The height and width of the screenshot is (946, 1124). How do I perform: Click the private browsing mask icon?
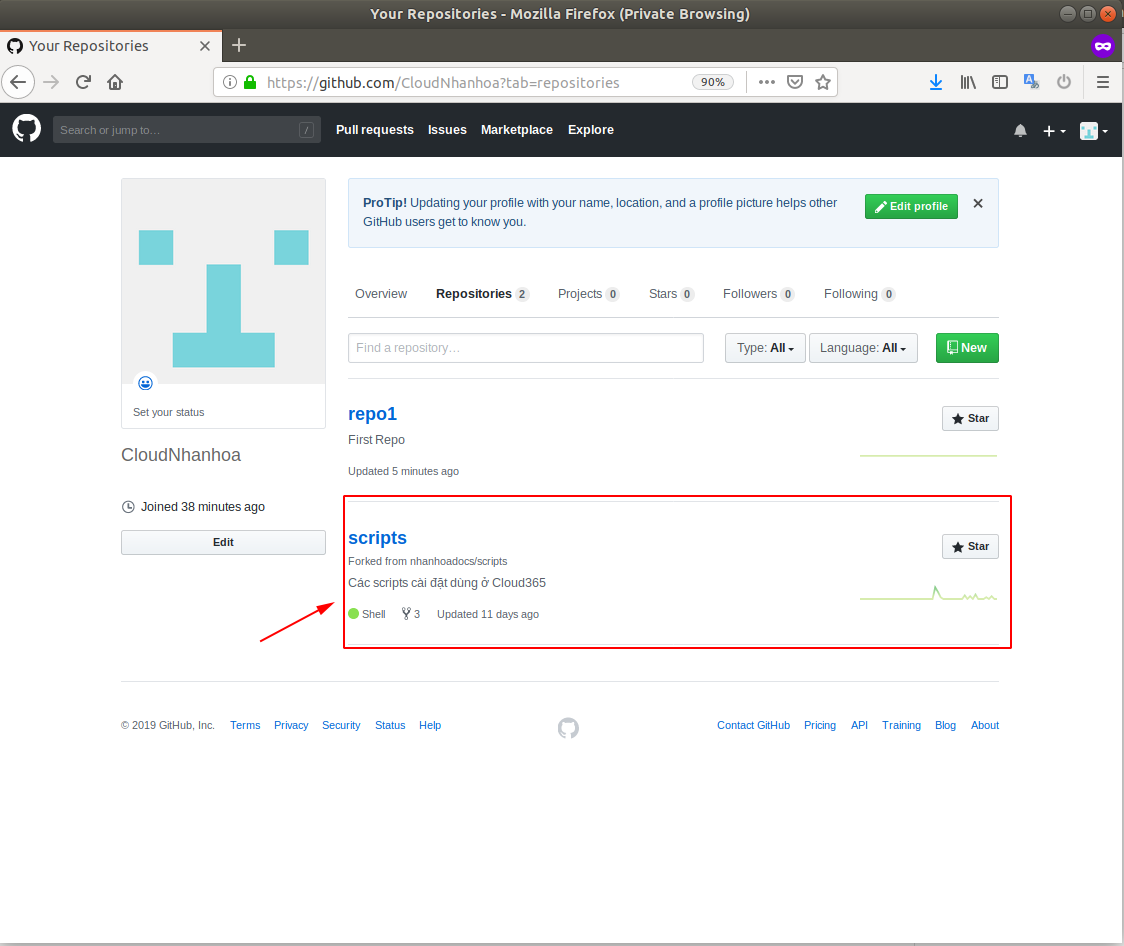click(1102, 46)
